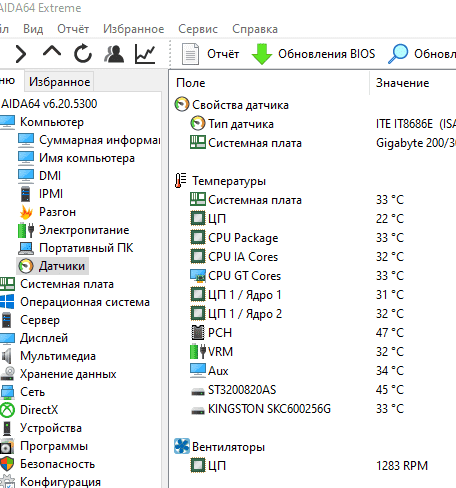Select the Тип датчика row
The image size is (456, 488).
coord(313,124)
